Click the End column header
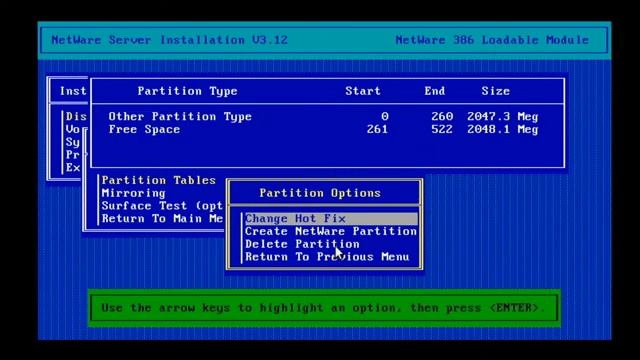The height and width of the screenshot is (360, 640). [435, 91]
